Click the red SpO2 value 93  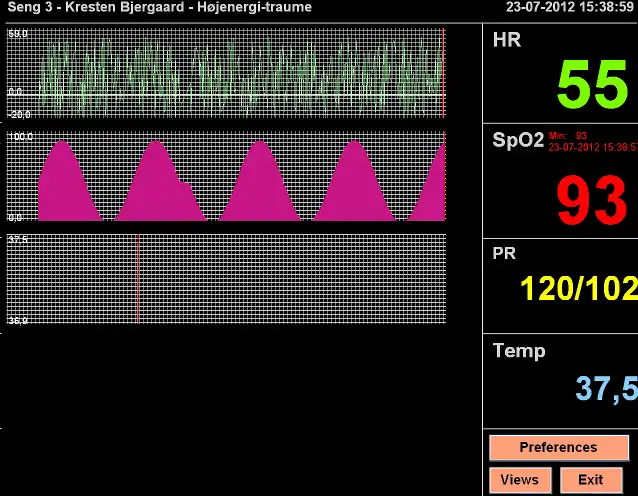[x=591, y=201]
